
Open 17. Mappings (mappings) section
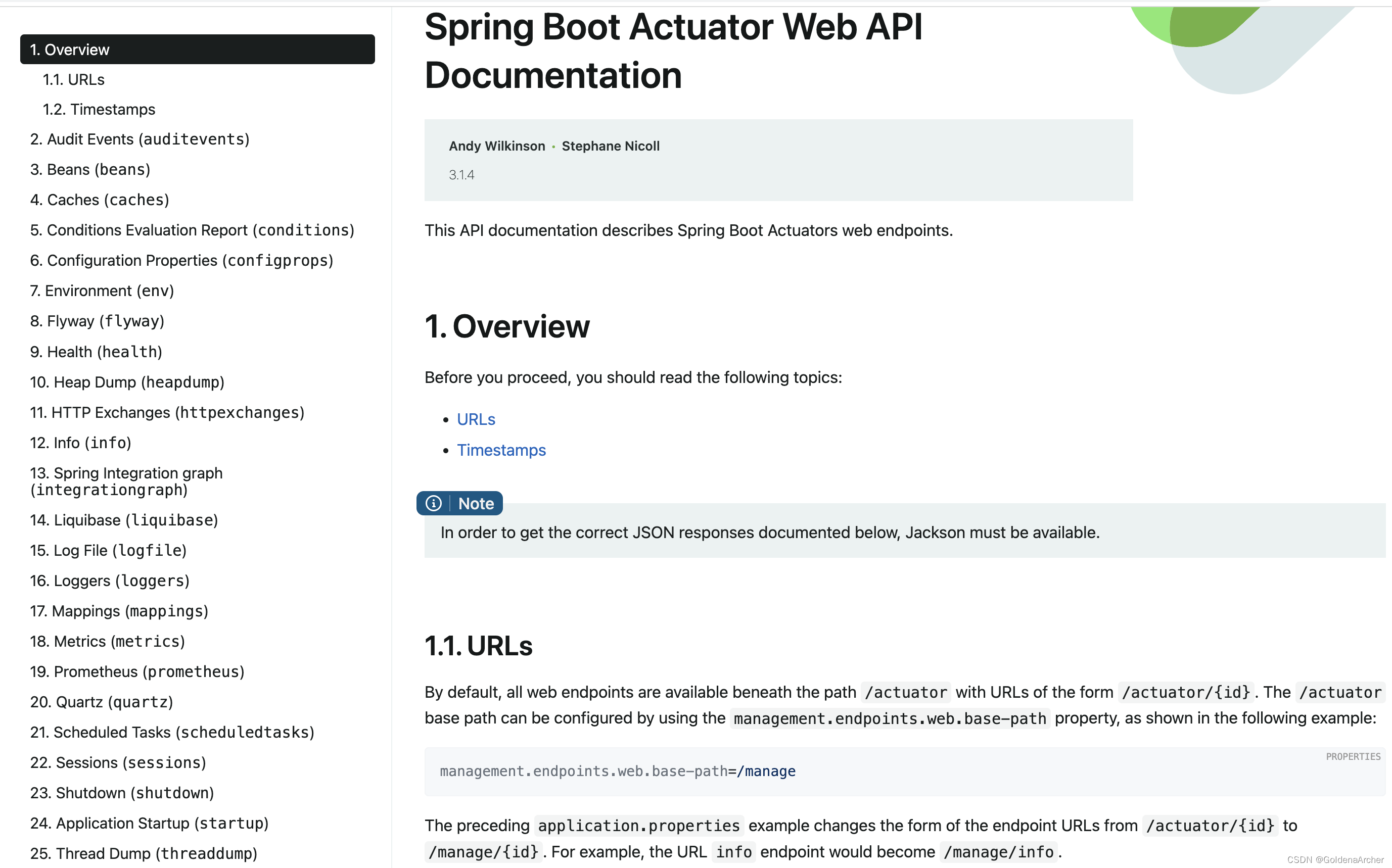coord(119,611)
